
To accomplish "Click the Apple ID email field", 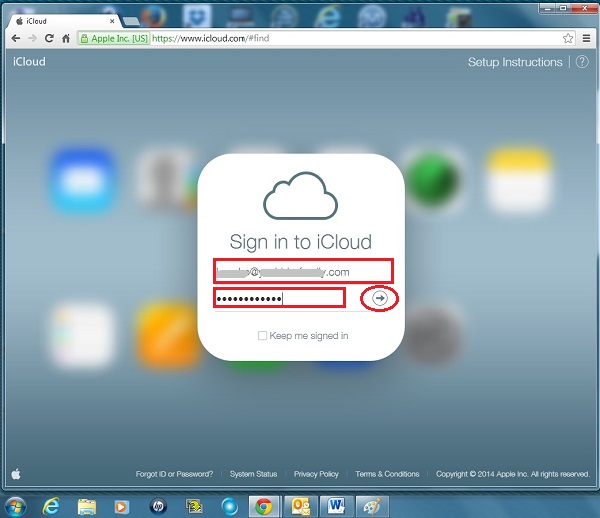I will click(x=303, y=271).
